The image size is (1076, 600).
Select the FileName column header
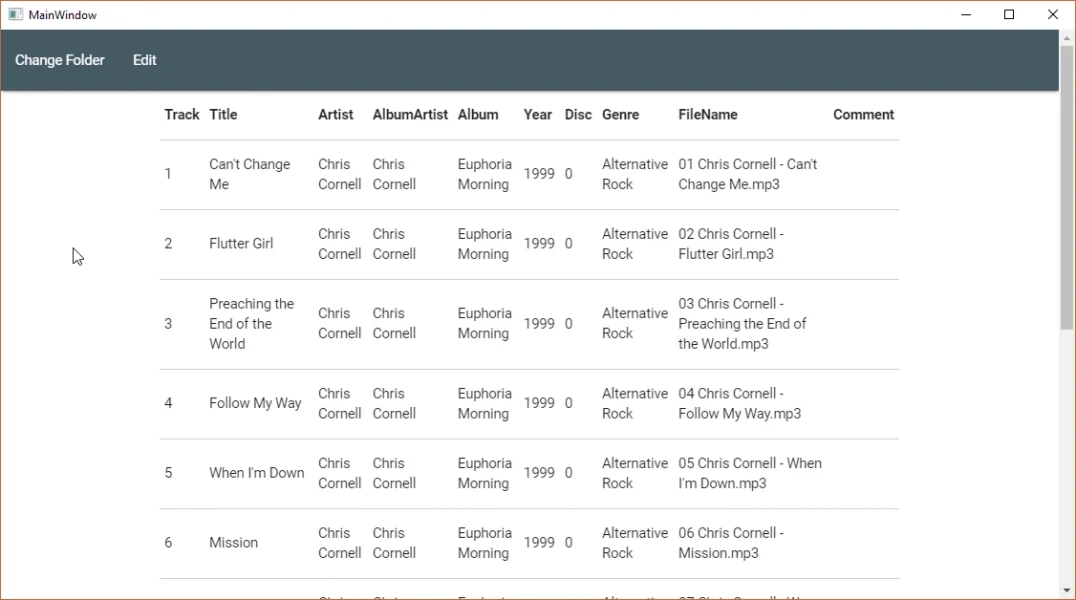pyautogui.click(x=708, y=115)
